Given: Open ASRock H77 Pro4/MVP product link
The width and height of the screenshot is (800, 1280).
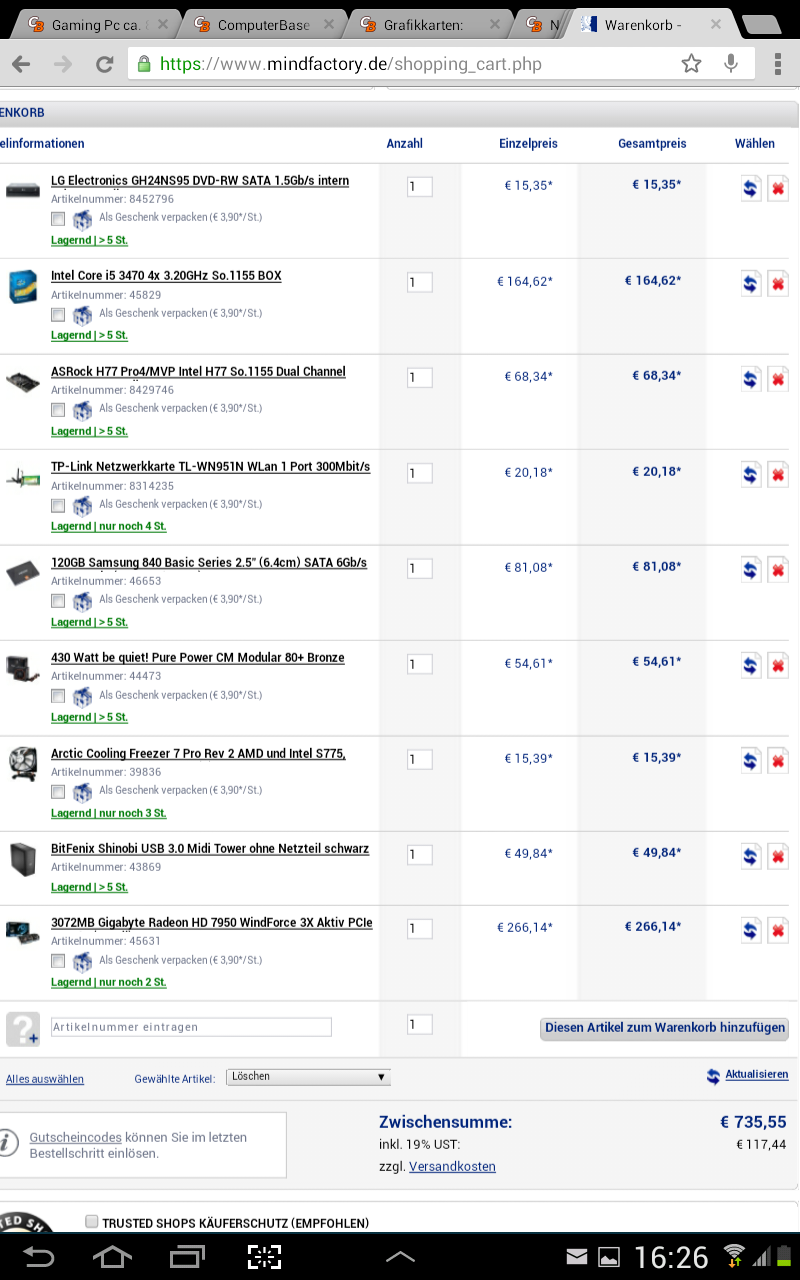Looking at the screenshot, I should [198, 372].
